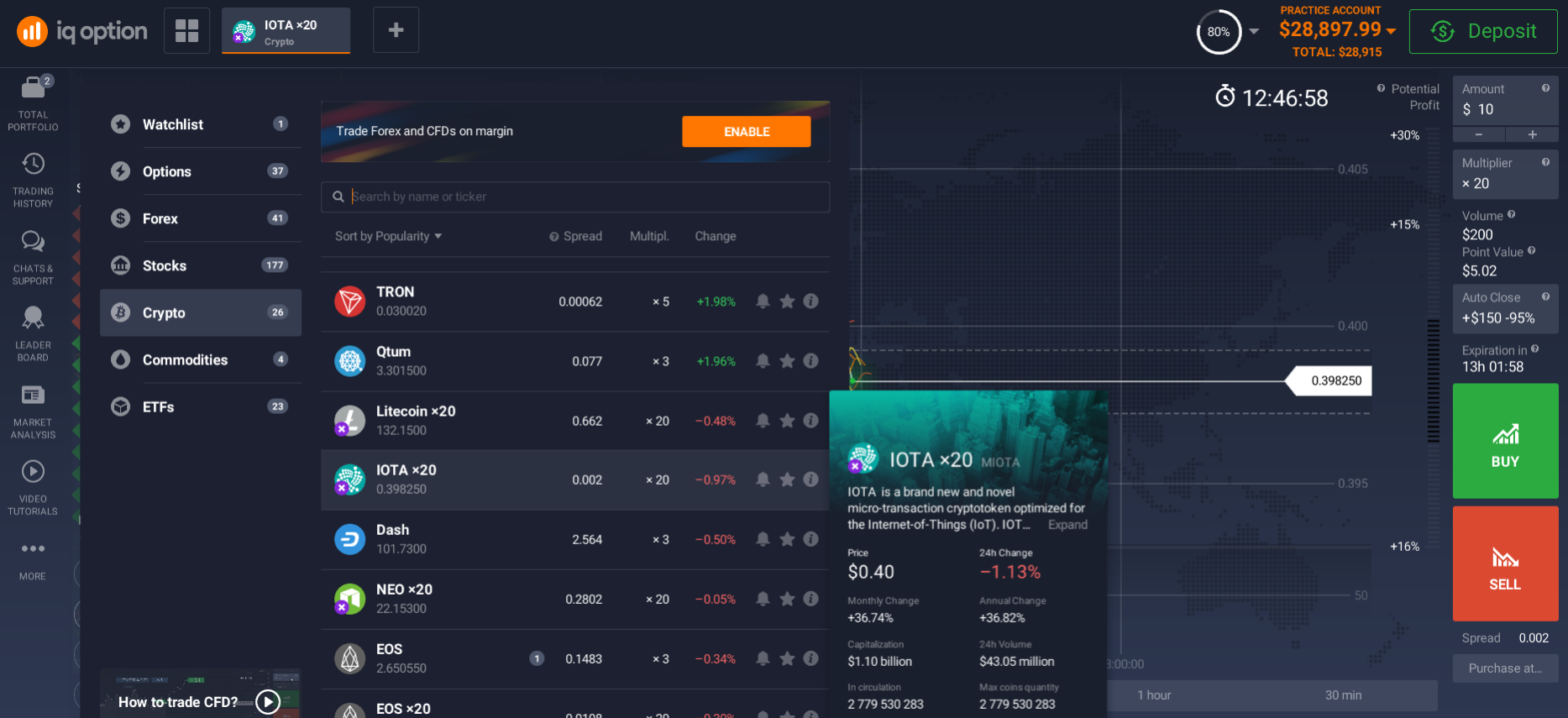Select ETFs category

coord(201,406)
